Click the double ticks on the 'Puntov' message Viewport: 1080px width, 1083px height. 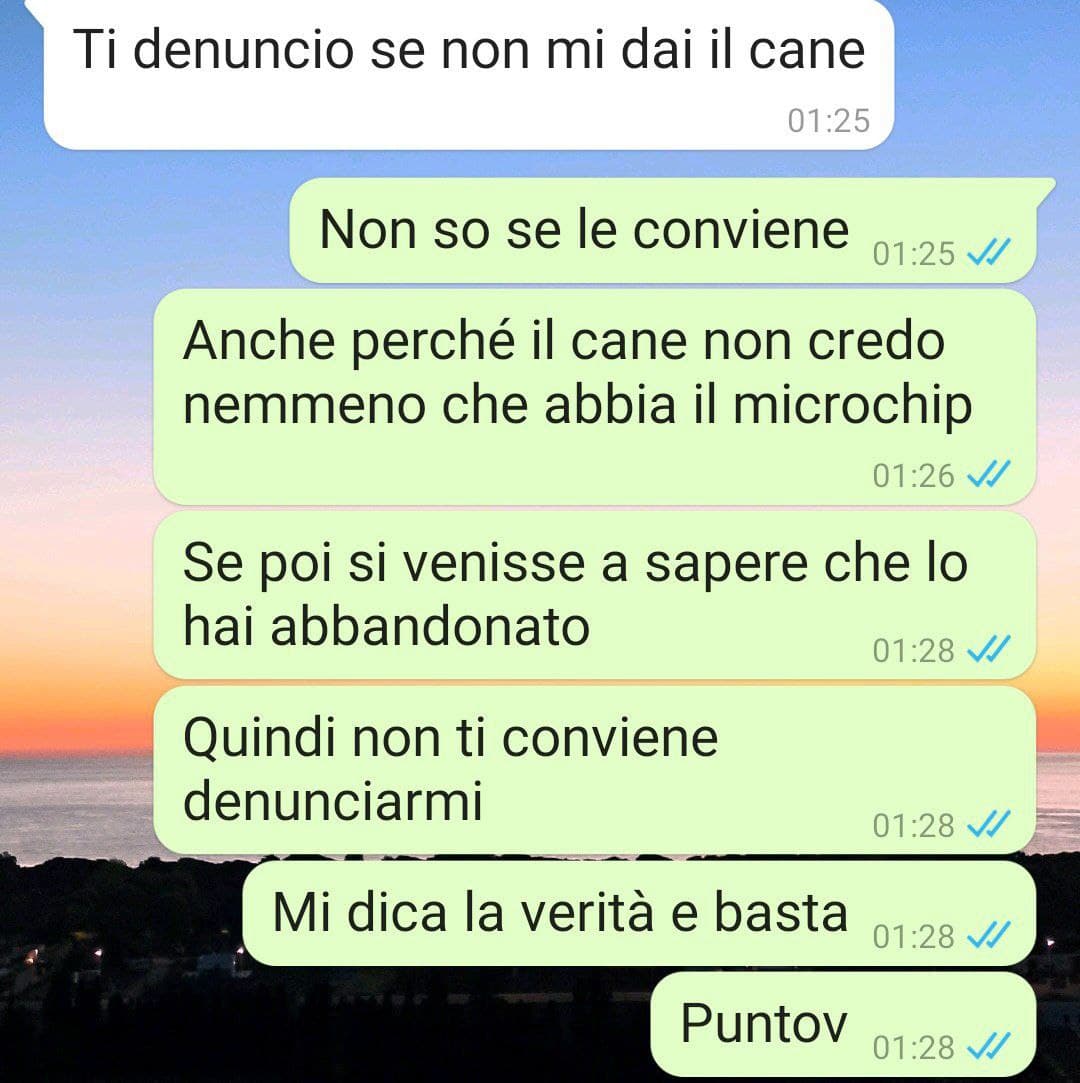coord(989,1047)
